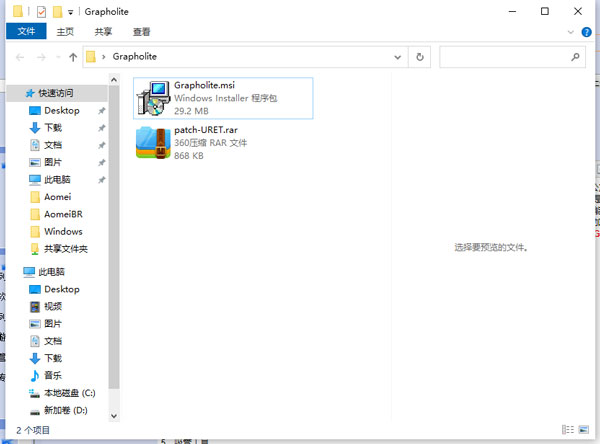Go up one folder level

[x=73, y=57]
